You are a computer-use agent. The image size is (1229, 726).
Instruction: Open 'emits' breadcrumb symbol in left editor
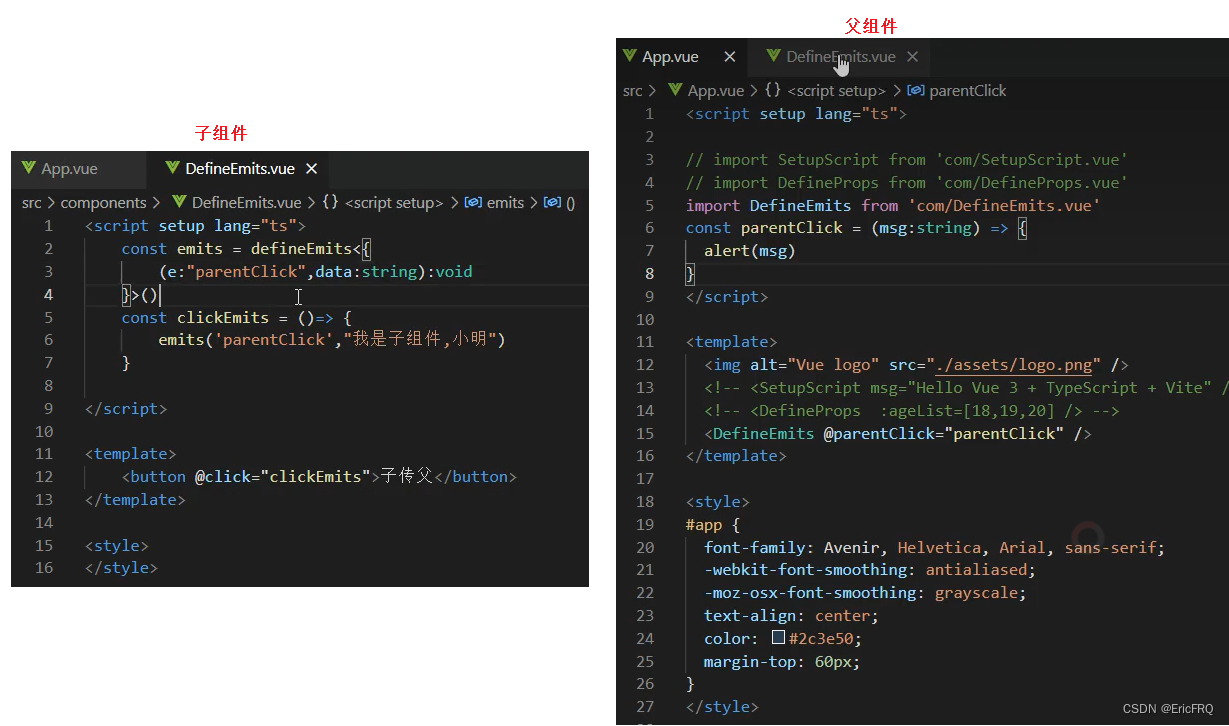tap(505, 202)
